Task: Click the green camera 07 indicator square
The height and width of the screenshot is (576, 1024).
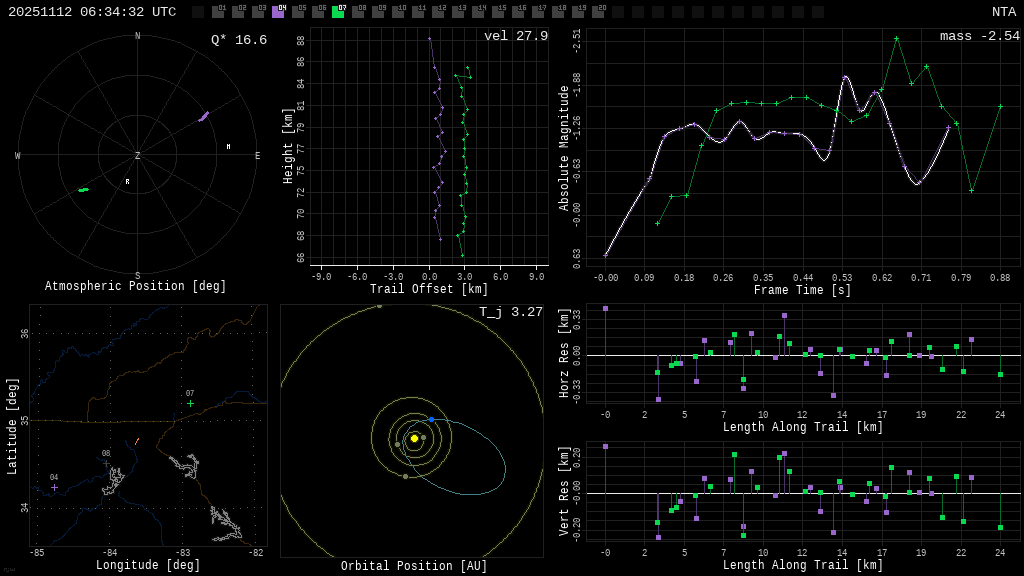Action: (338, 12)
